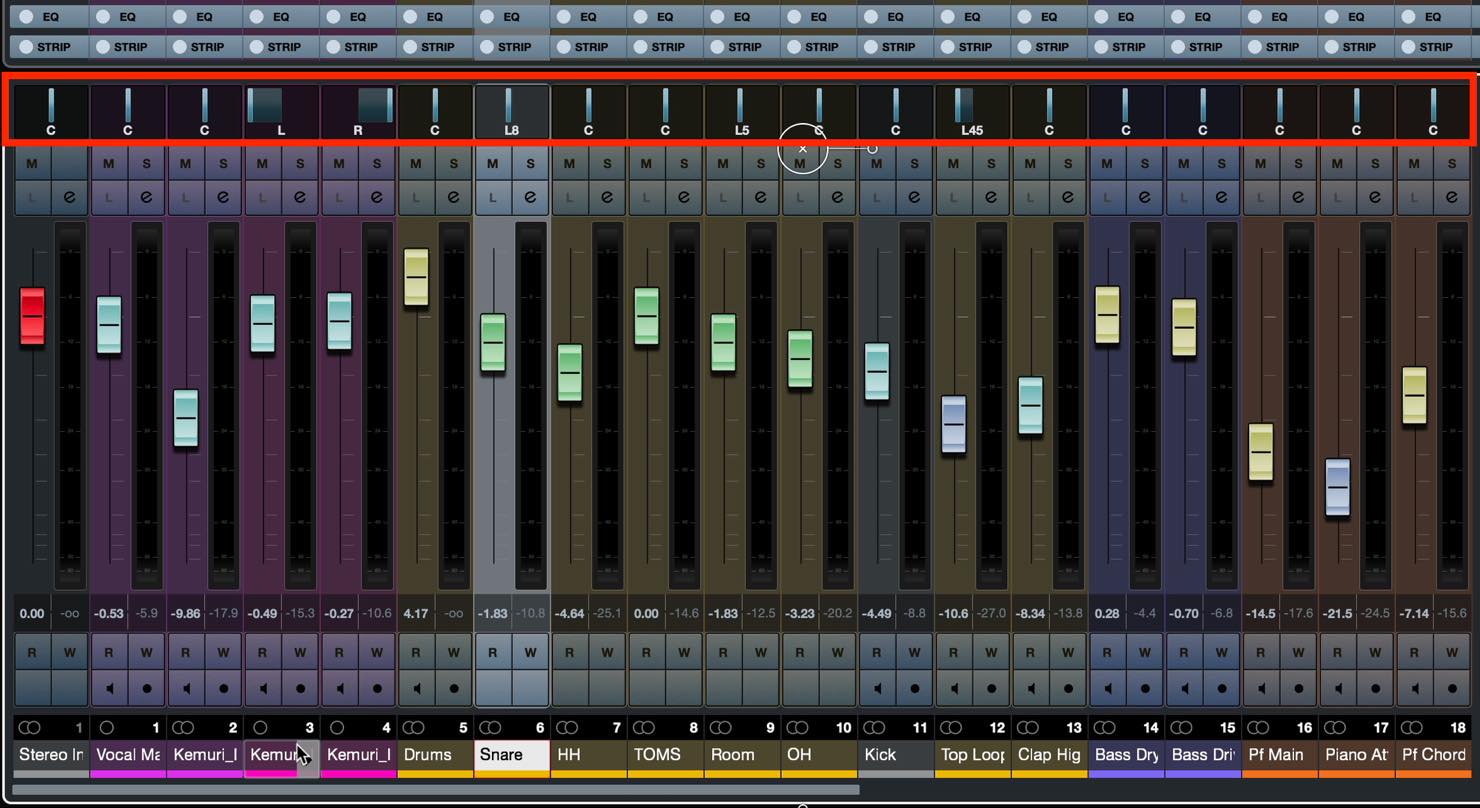Viewport: 1480px width, 808px height.
Task: Expand the EQ rack on Pf Chord channel
Action: point(1433,17)
